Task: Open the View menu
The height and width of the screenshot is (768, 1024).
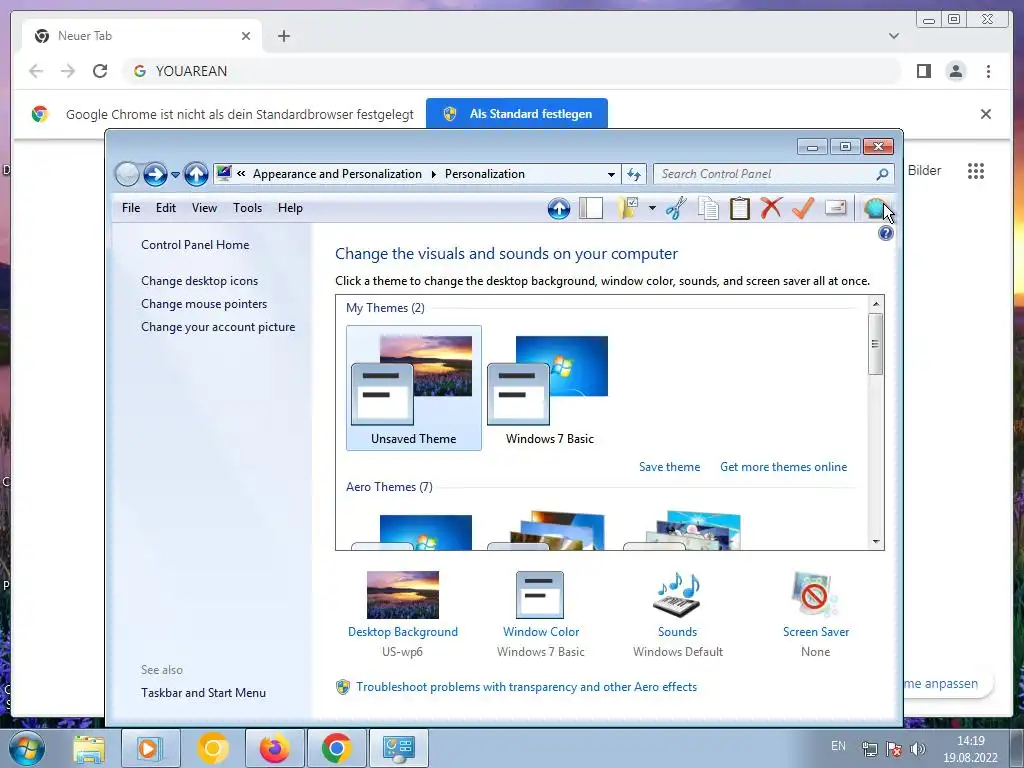Action: 204,208
